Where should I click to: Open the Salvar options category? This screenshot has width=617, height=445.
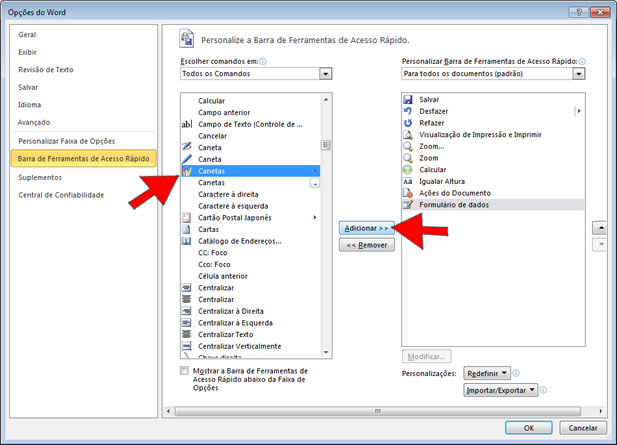click(28, 87)
